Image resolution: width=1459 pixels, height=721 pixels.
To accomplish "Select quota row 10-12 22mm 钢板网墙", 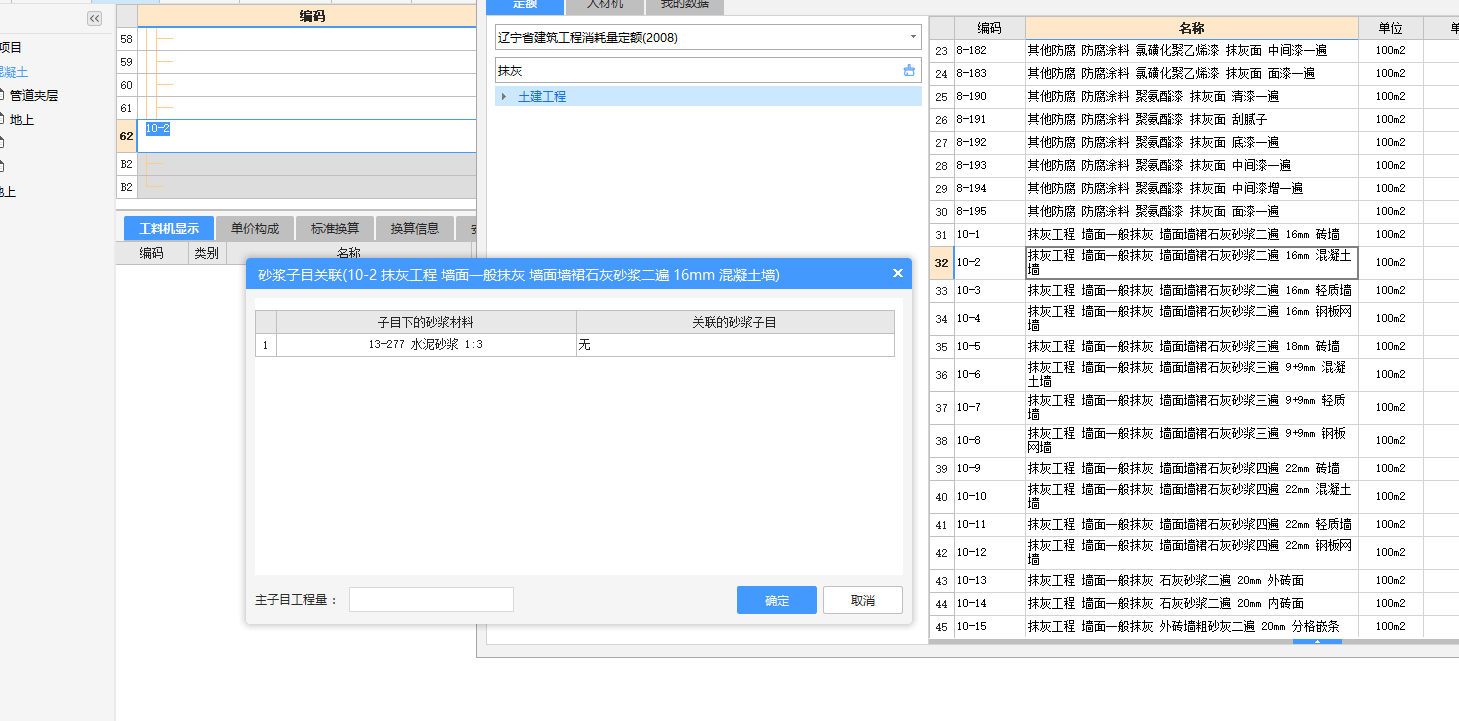I will (1191, 552).
